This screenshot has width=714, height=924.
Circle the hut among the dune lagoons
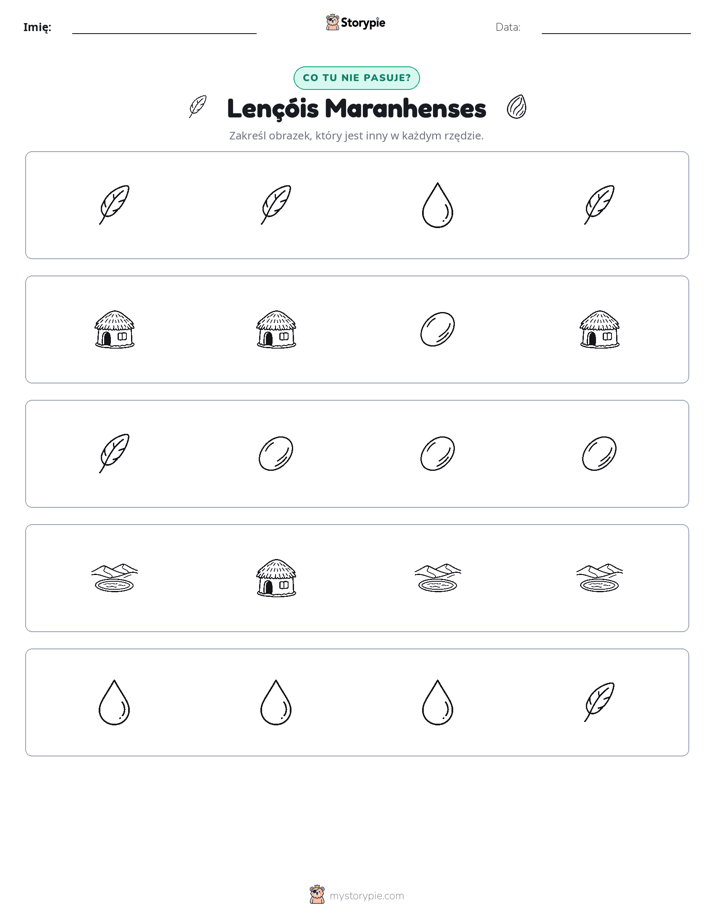[276, 578]
